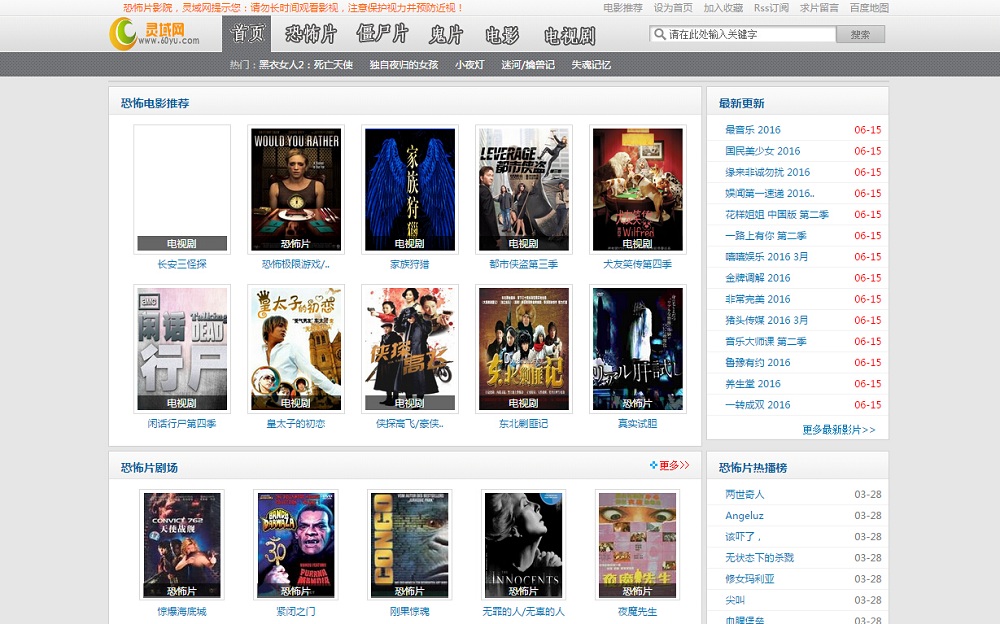Open the 夜魔先生 poster
The image size is (1000, 624).
coord(638,545)
